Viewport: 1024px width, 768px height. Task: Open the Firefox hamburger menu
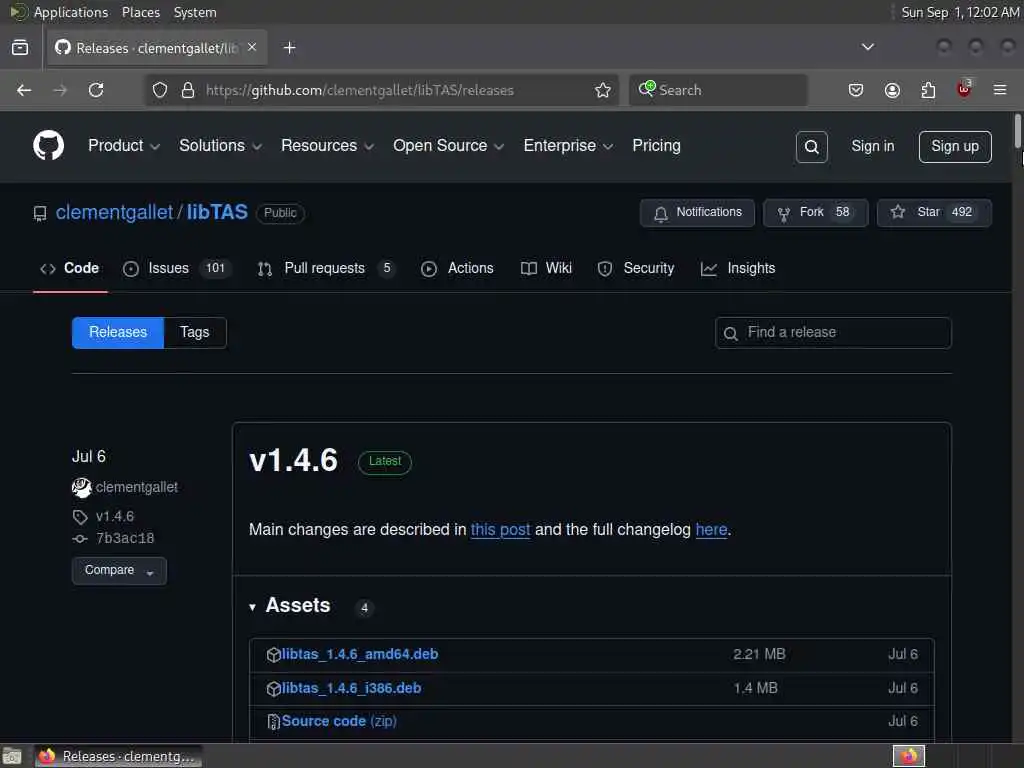tap(1000, 90)
